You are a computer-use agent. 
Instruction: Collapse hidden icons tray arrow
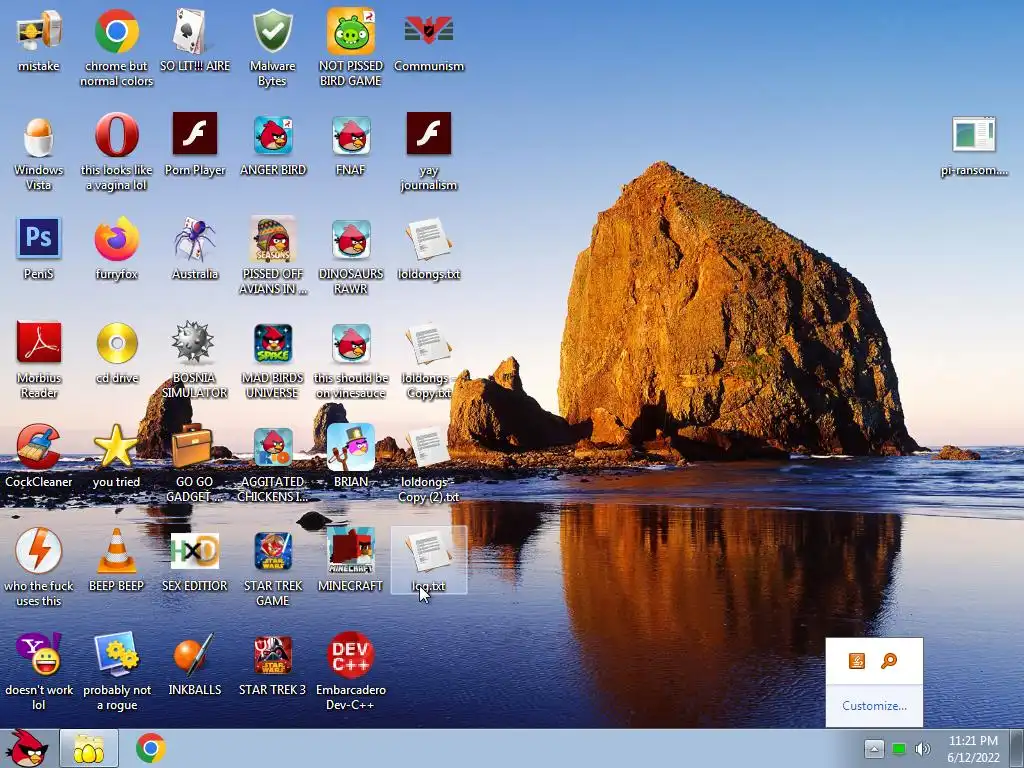point(874,748)
